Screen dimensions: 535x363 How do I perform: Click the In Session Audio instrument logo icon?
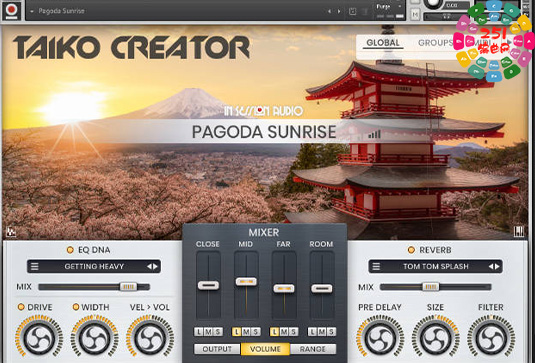(x=11, y=10)
